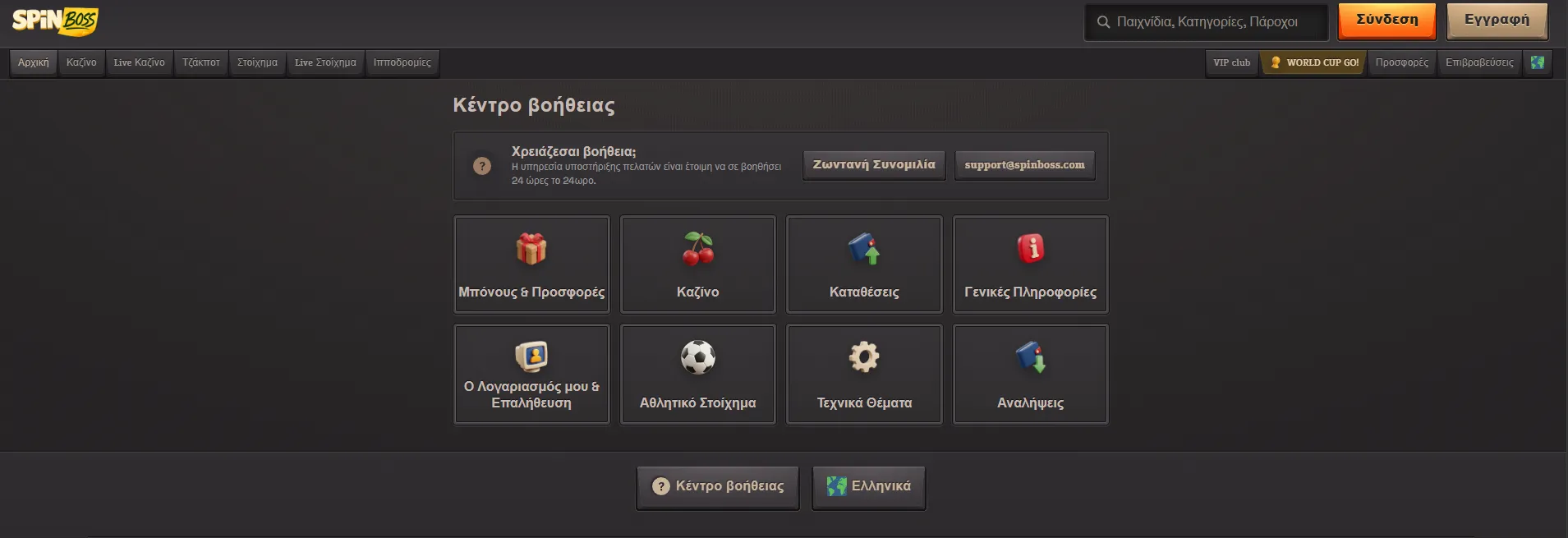The height and width of the screenshot is (538, 1568).
Task: Click the customer support availability description text
Action: (646, 173)
